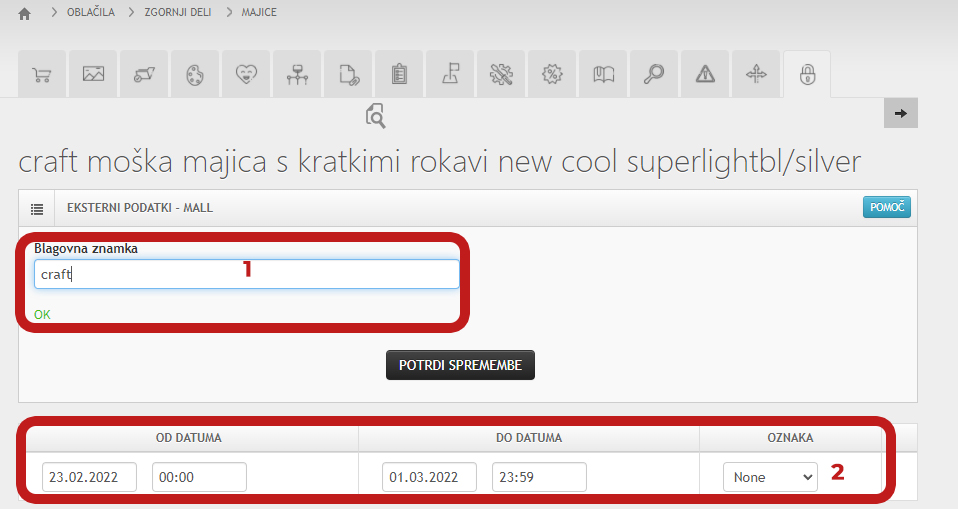Focus the Blagovna znamka text field
The image size is (958, 509).
click(246, 274)
